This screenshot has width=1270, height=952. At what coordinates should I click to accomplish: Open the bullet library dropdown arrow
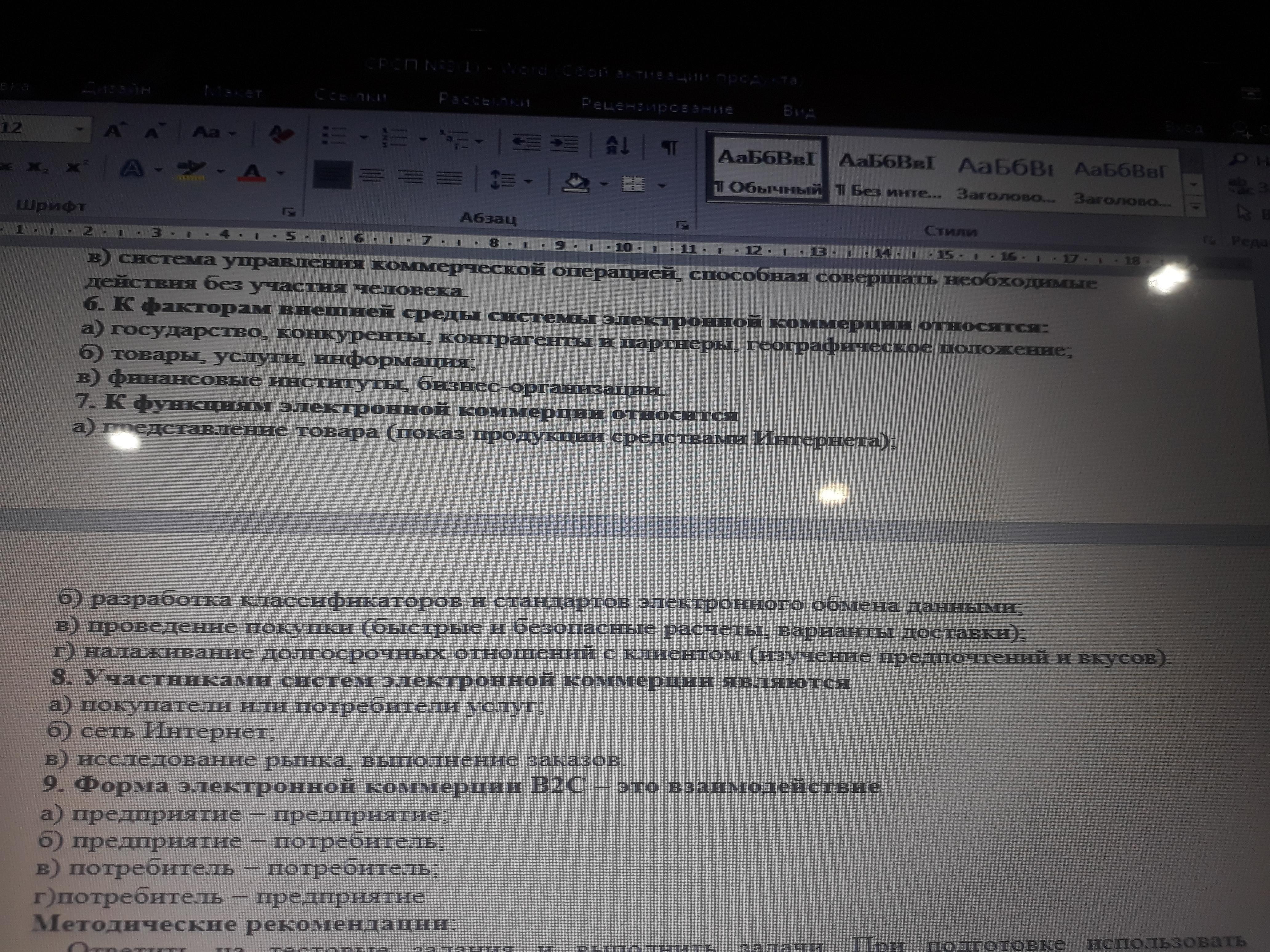[363, 137]
